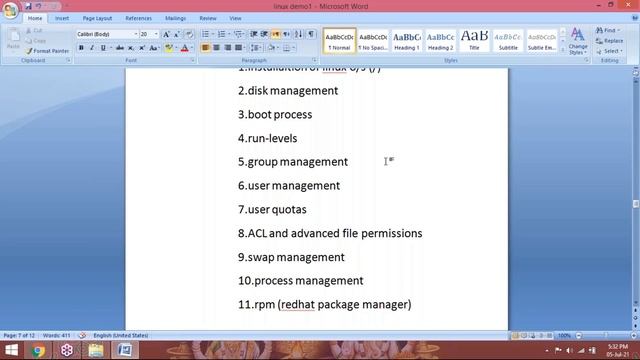
Task: Expand the Styles gallery more arrow
Action: pyautogui.click(x=563, y=50)
